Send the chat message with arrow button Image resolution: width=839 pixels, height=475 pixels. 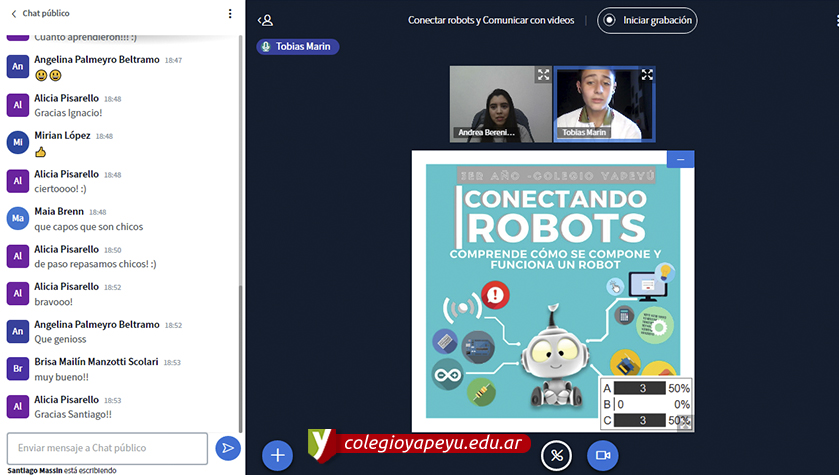click(x=228, y=448)
